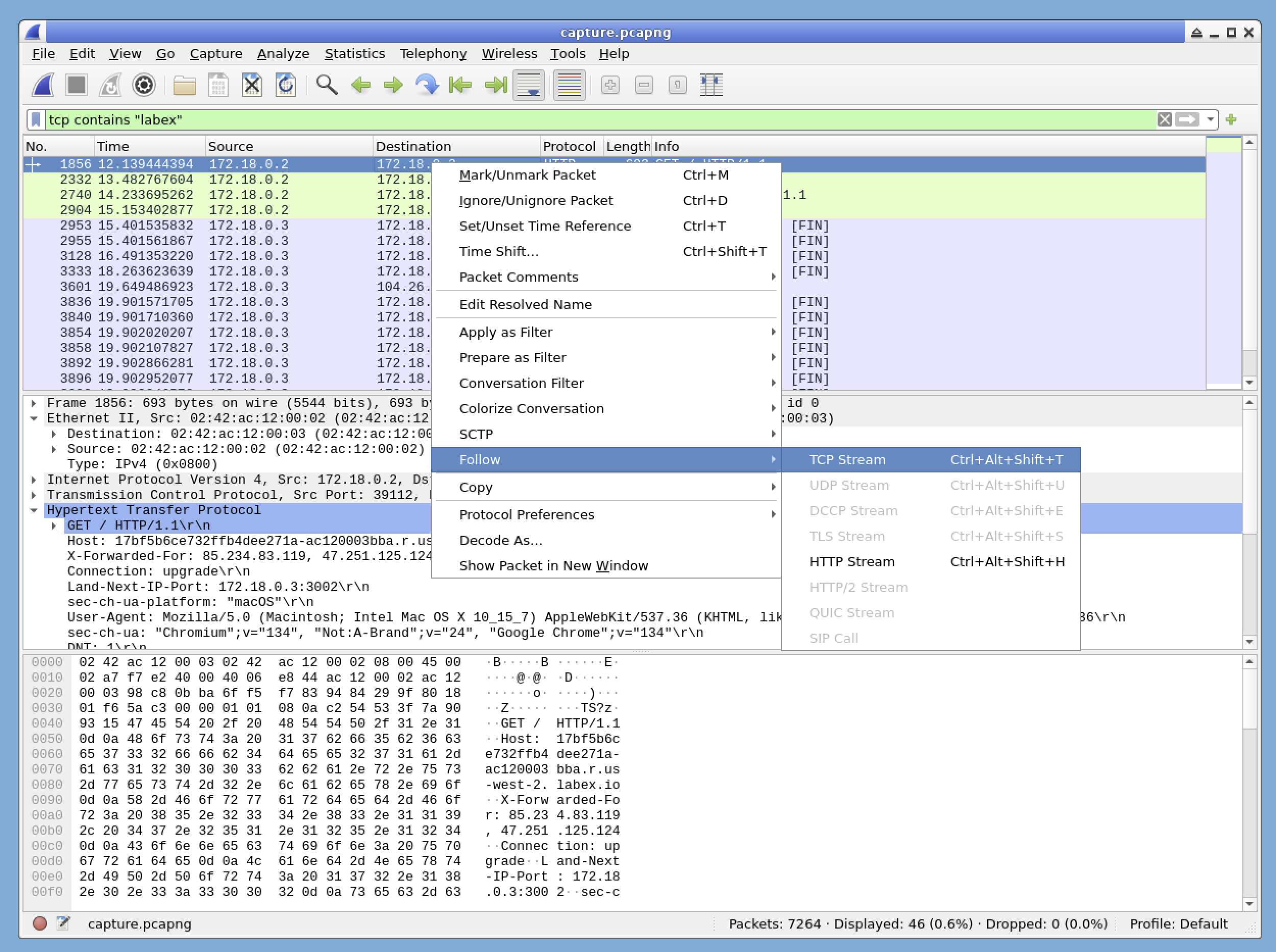Clear the display filter with the X button
The width and height of the screenshot is (1276, 952).
[1164, 120]
